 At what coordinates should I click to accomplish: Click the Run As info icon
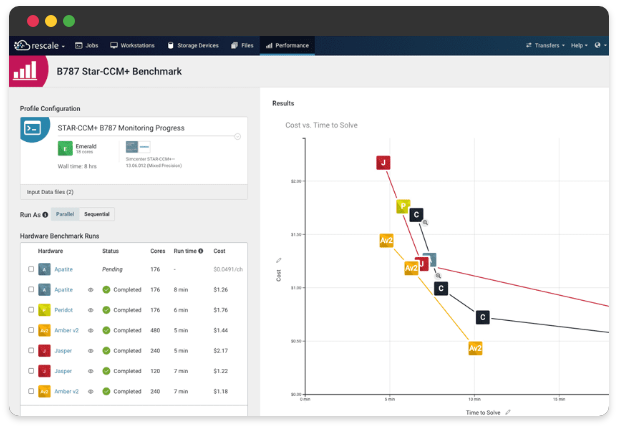pos(45,214)
